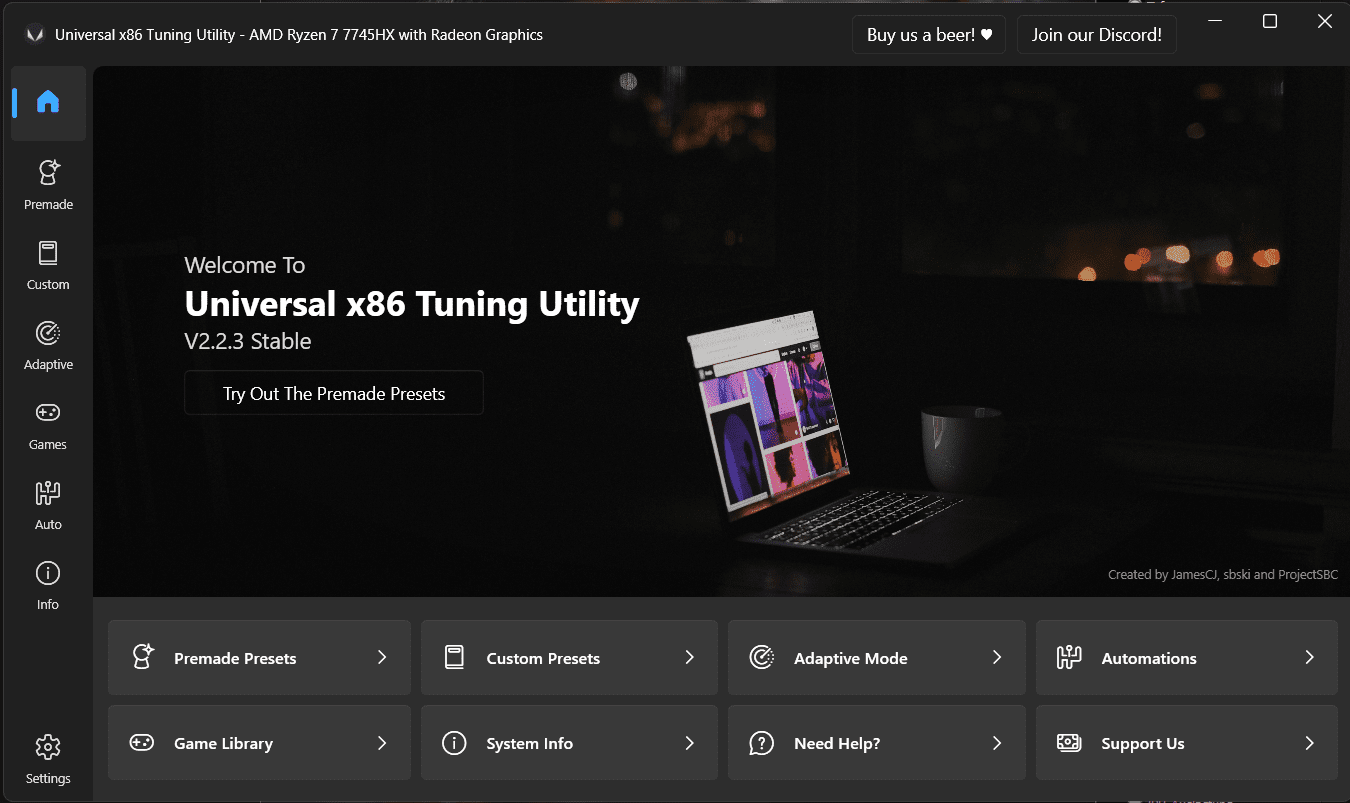This screenshot has height=803, width=1350.
Task: Open the Premade presets sidebar icon
Action: click(x=48, y=184)
